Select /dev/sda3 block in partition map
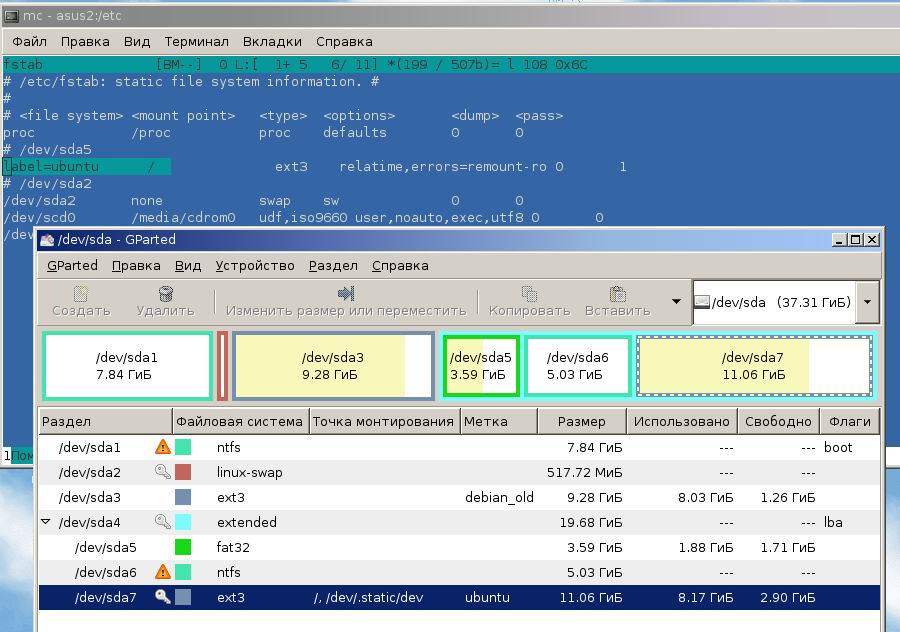 333,366
